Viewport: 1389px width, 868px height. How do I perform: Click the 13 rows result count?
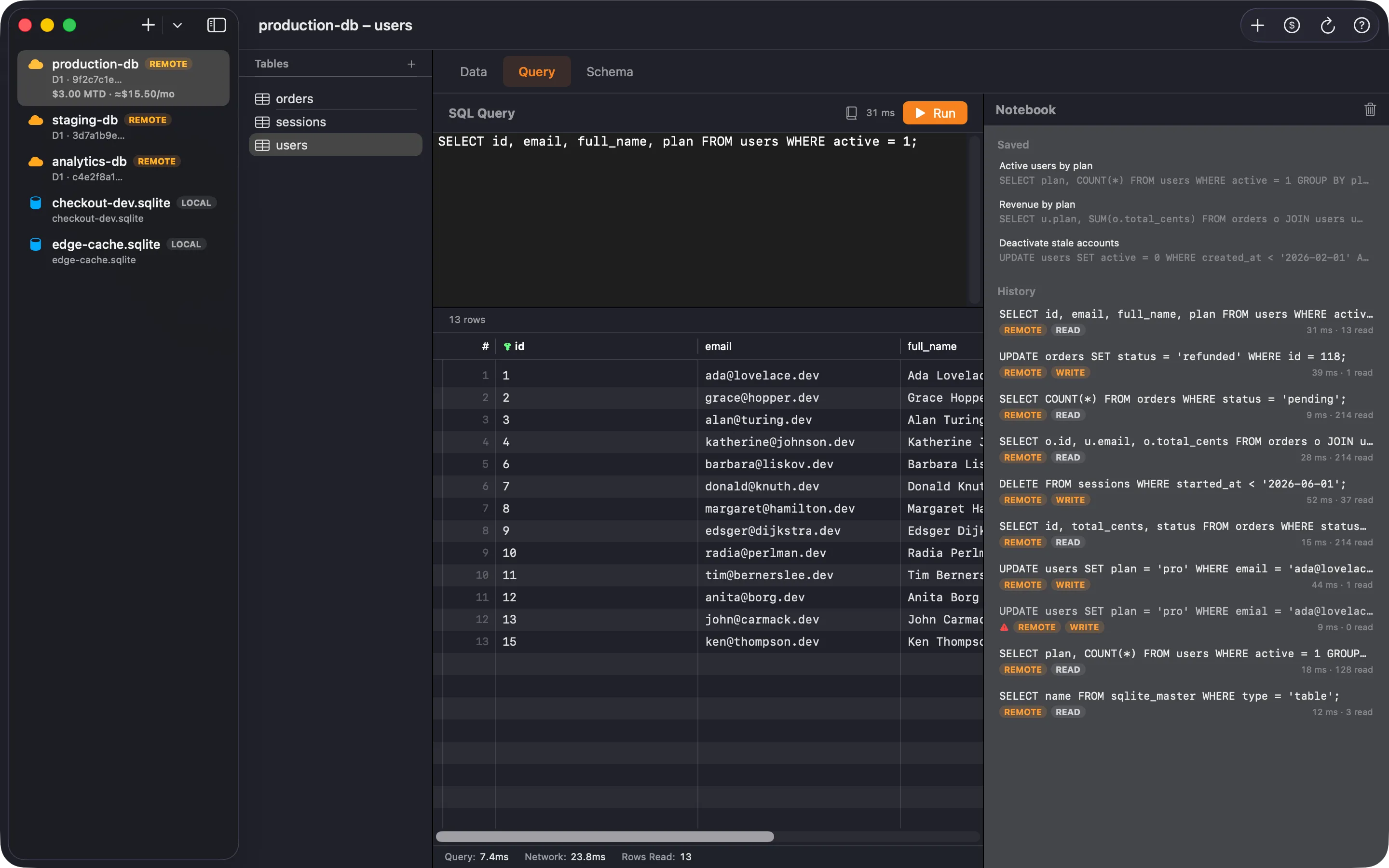pyautogui.click(x=467, y=320)
